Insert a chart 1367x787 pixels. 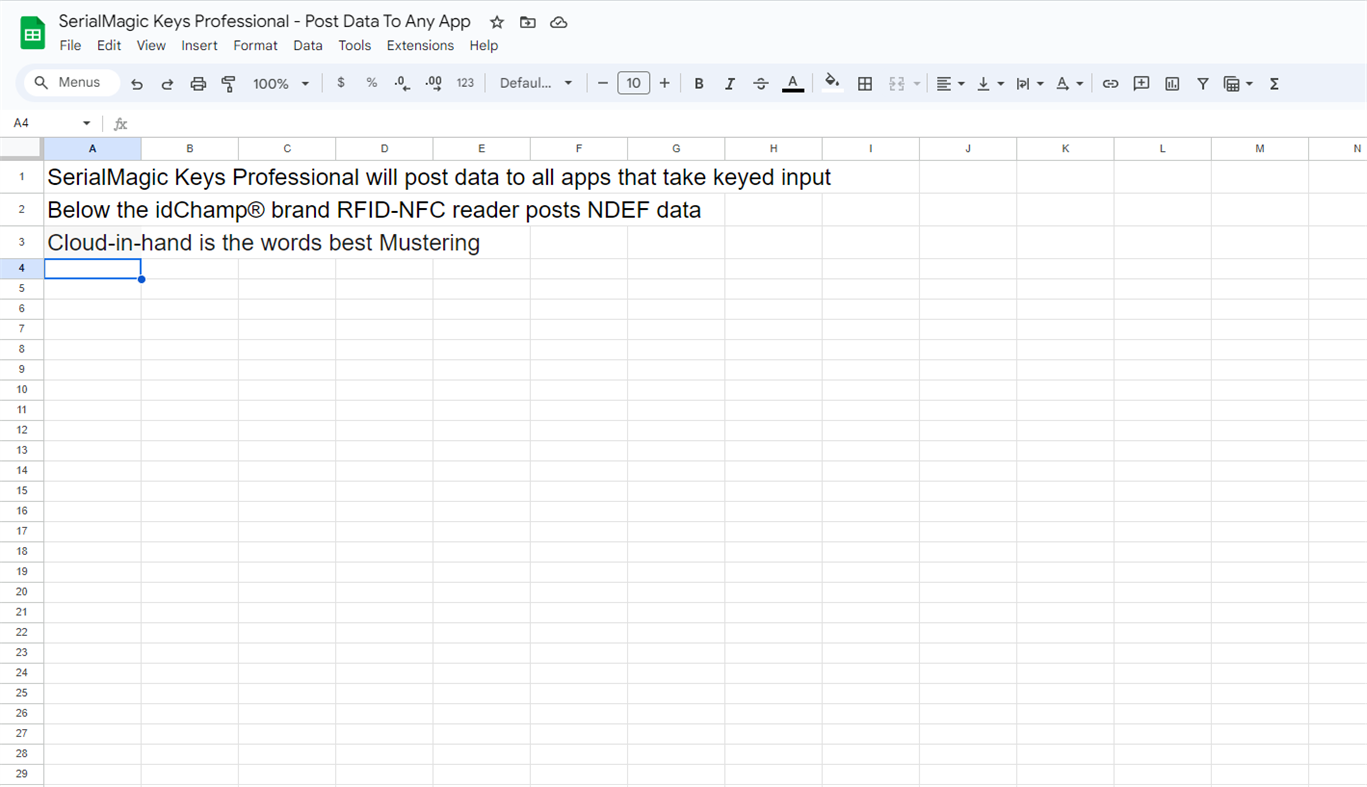coord(1172,84)
